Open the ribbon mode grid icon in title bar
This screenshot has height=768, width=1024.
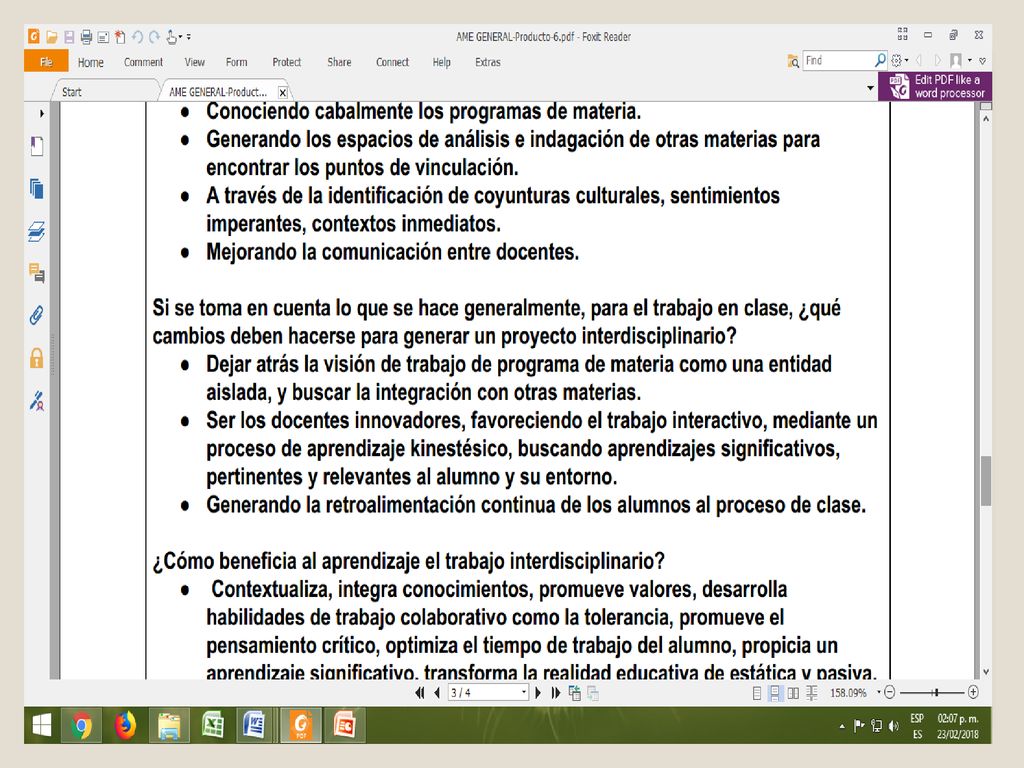click(x=903, y=34)
